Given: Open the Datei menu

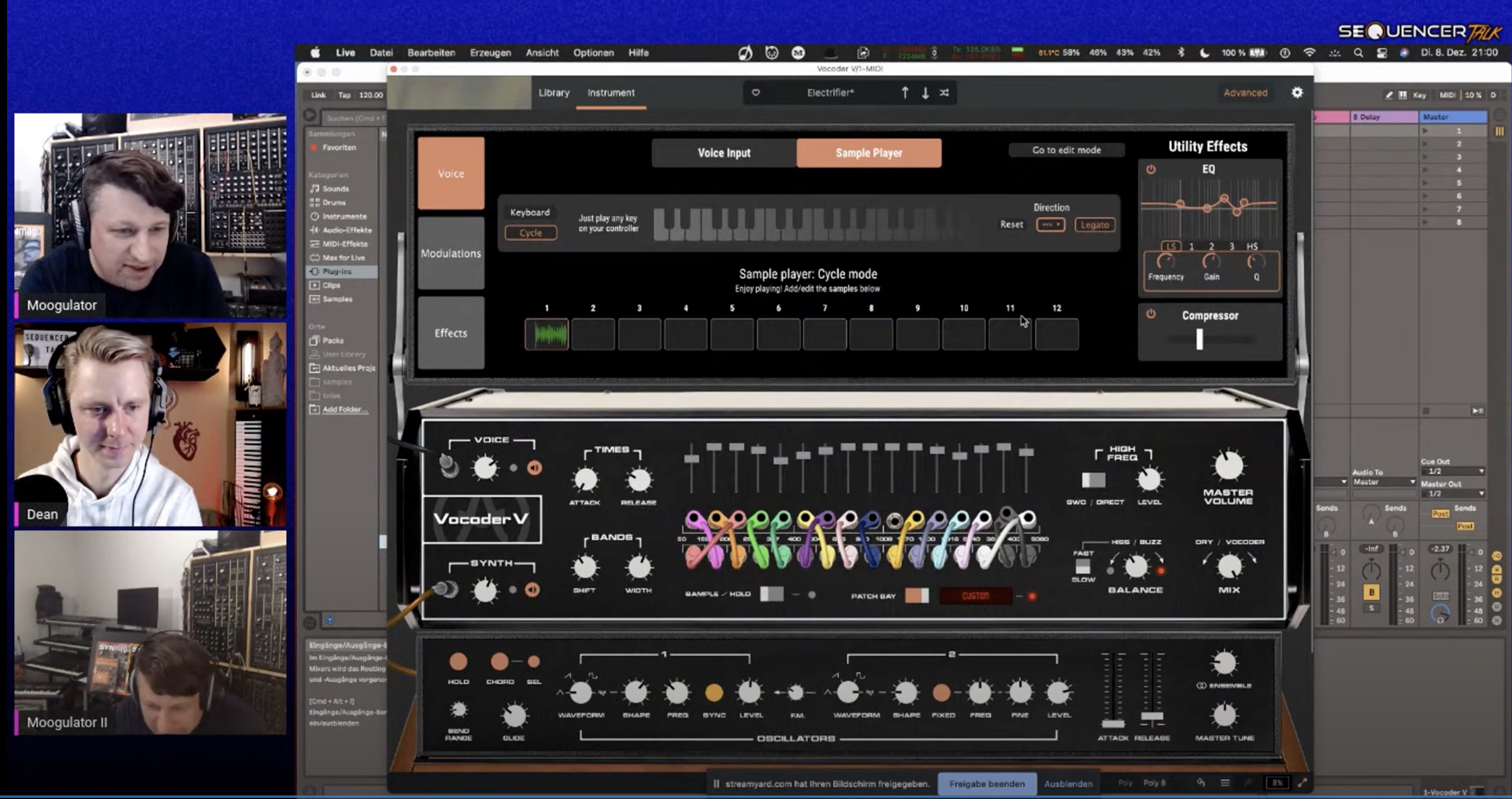Looking at the screenshot, I should pyautogui.click(x=381, y=52).
